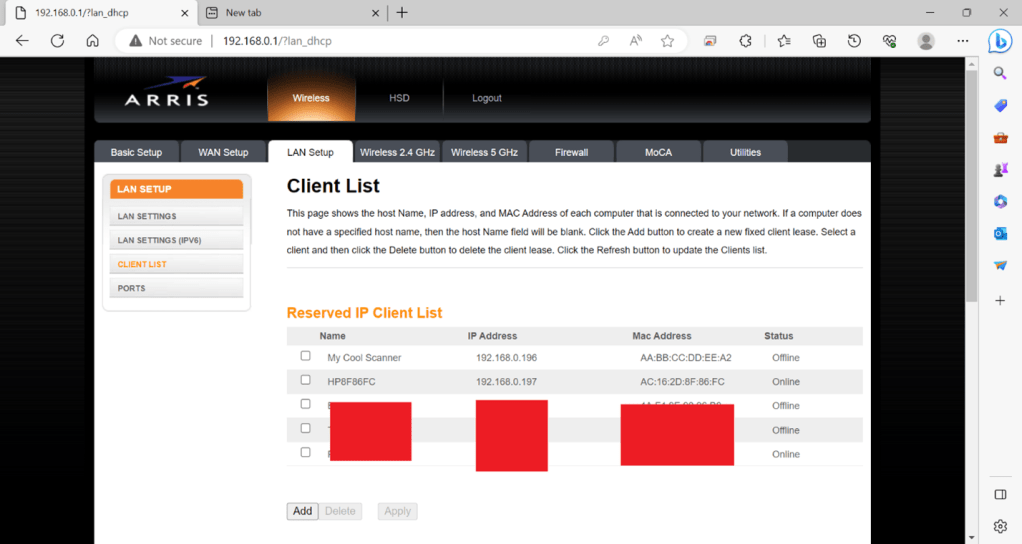Open the Extensions puzzle icon

point(745,41)
